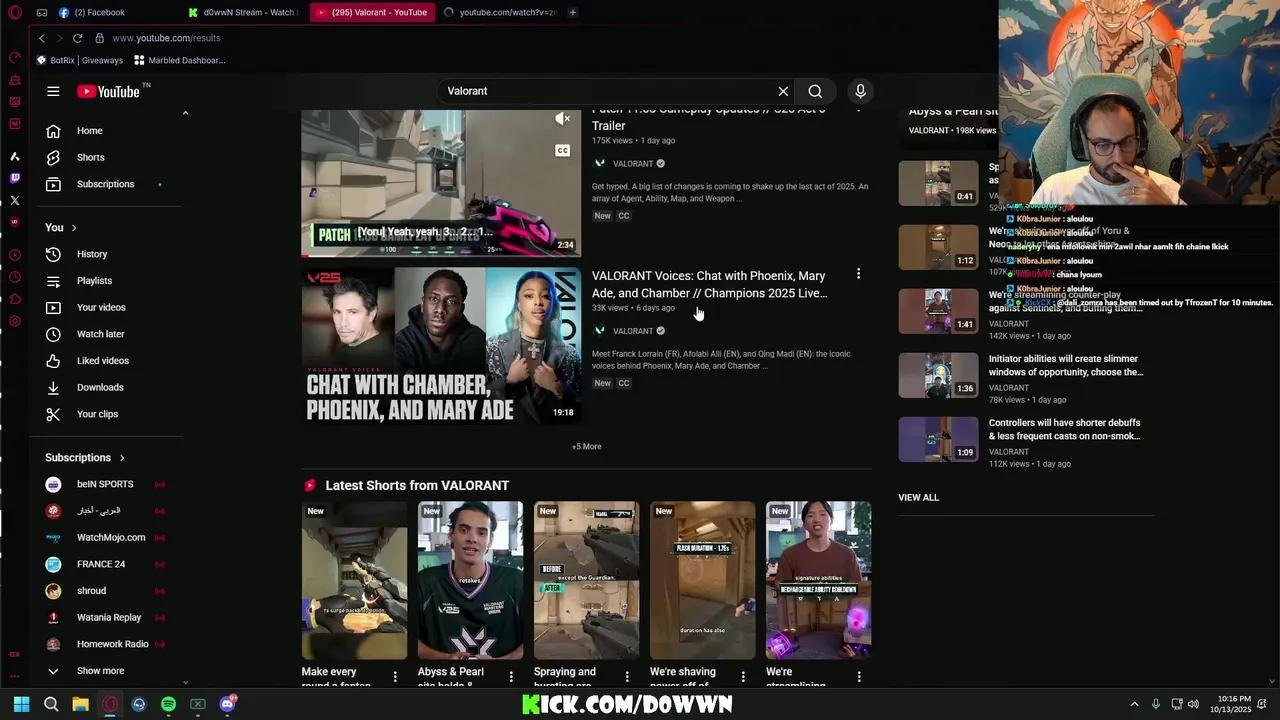Open Discord from the taskbar
The height and width of the screenshot is (720, 1280).
(x=227, y=704)
